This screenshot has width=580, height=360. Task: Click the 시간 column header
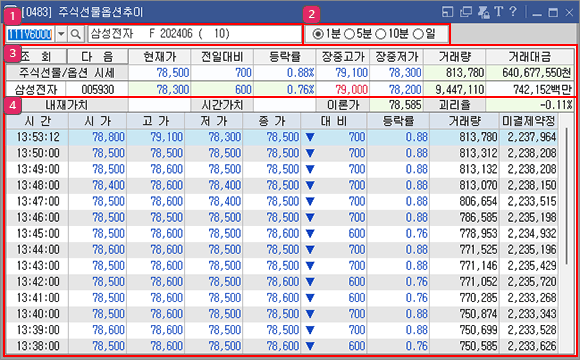[37, 121]
